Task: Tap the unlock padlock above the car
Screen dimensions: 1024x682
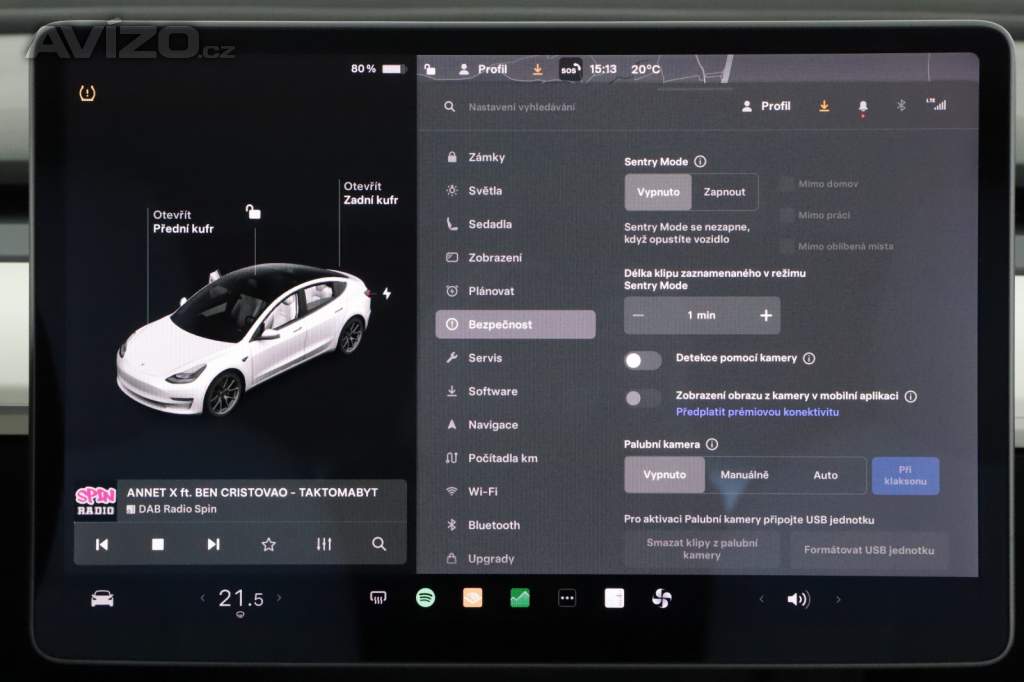Action: point(254,212)
